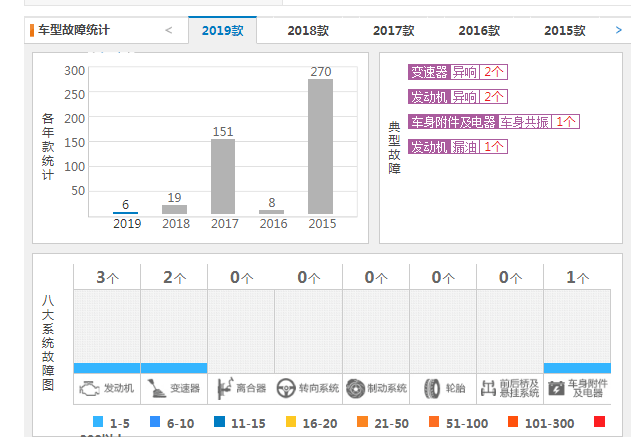The height and width of the screenshot is (437, 631).
Task: Open the 发动机 异响 2个 fault tag
Action: [x=458, y=97]
